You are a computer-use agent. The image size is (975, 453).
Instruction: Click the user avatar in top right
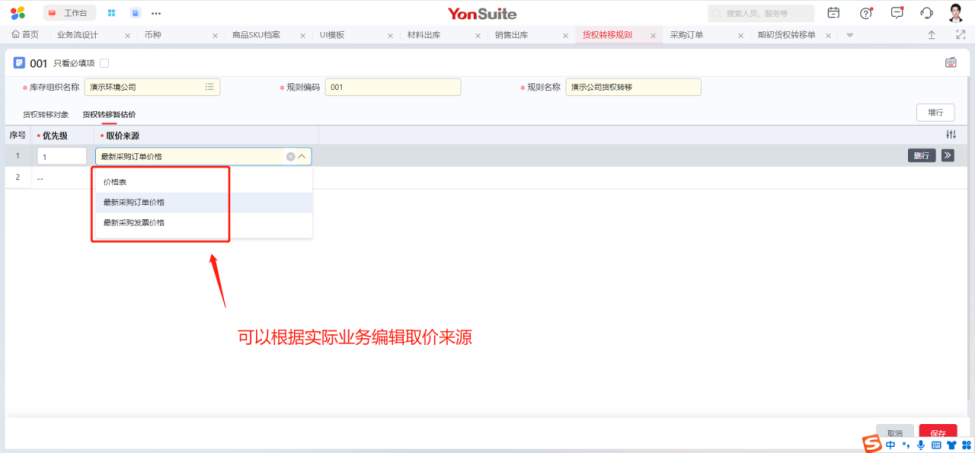[x=956, y=13]
